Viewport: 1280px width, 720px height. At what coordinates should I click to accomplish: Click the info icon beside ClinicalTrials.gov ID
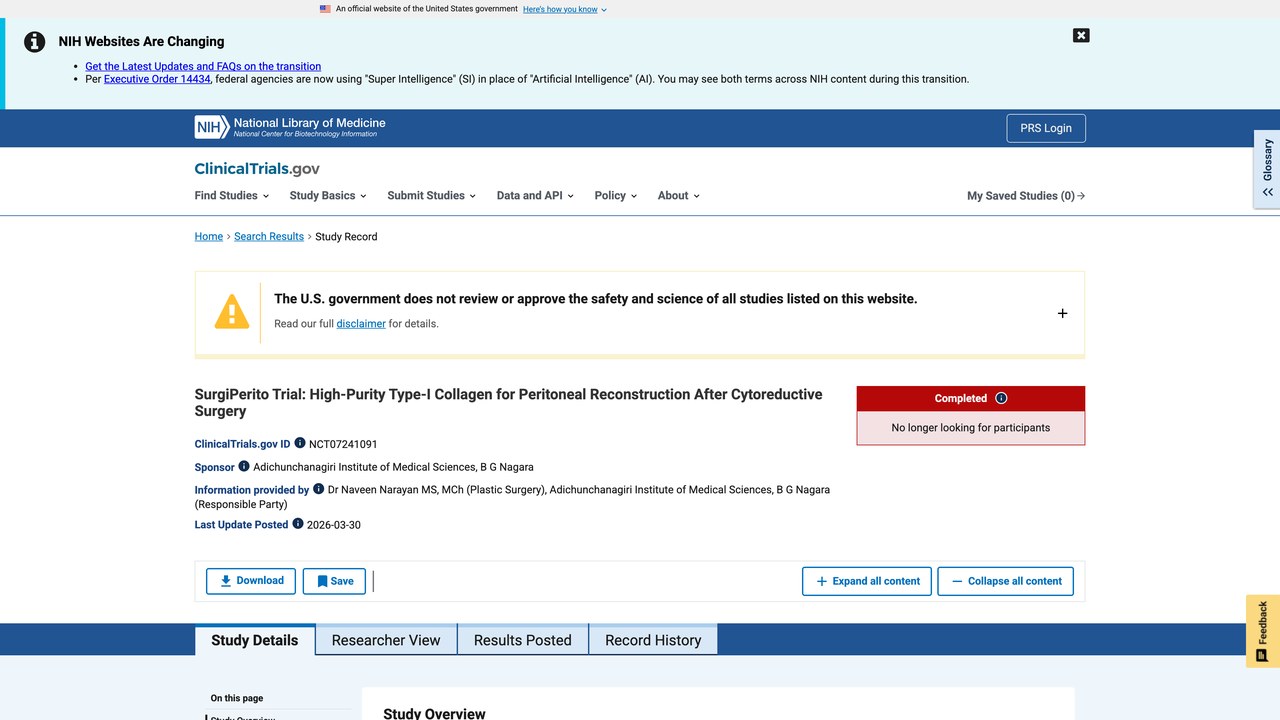[x=300, y=443]
